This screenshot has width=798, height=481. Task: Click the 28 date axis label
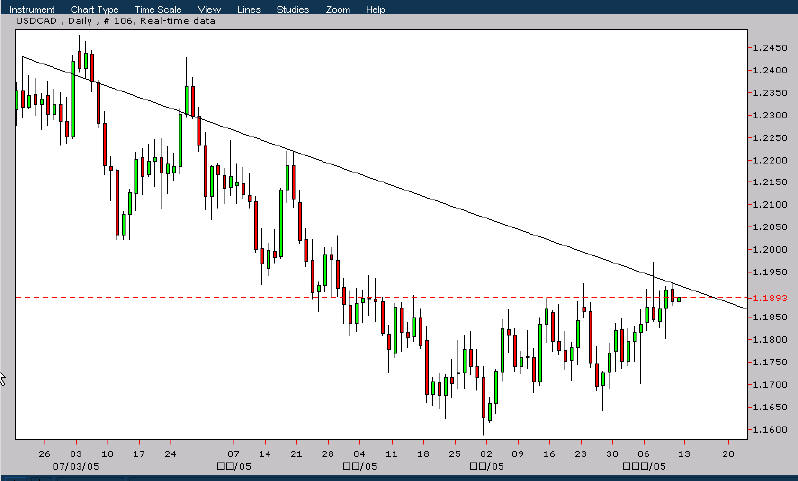click(328, 454)
